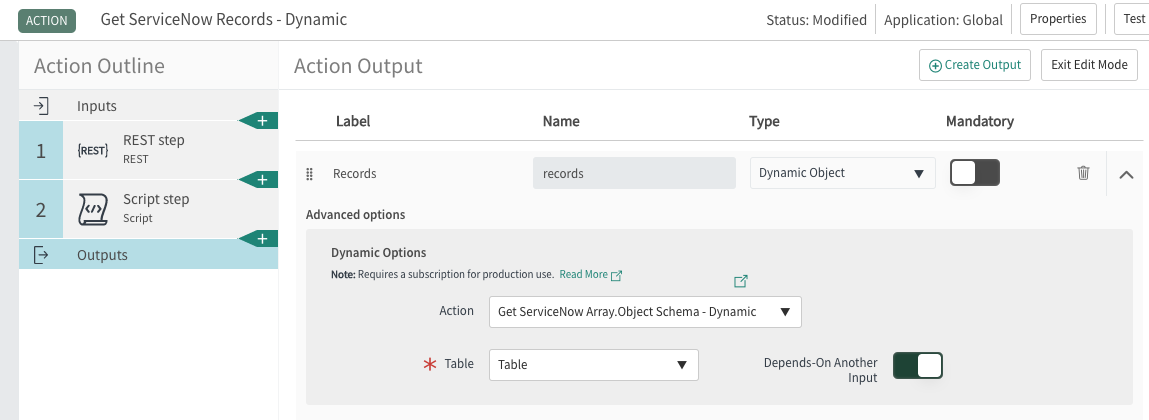1149x420 pixels.
Task: Click the Advanced options heading
Action: tap(355, 215)
